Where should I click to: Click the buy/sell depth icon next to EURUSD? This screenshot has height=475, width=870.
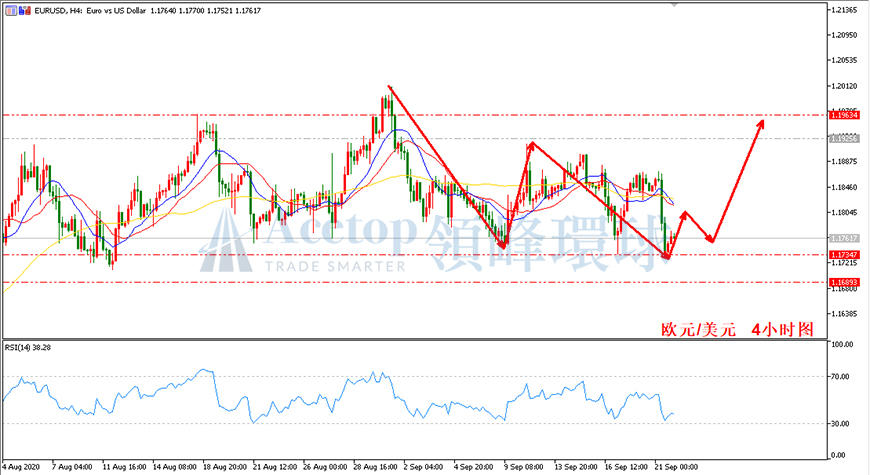tap(24, 11)
